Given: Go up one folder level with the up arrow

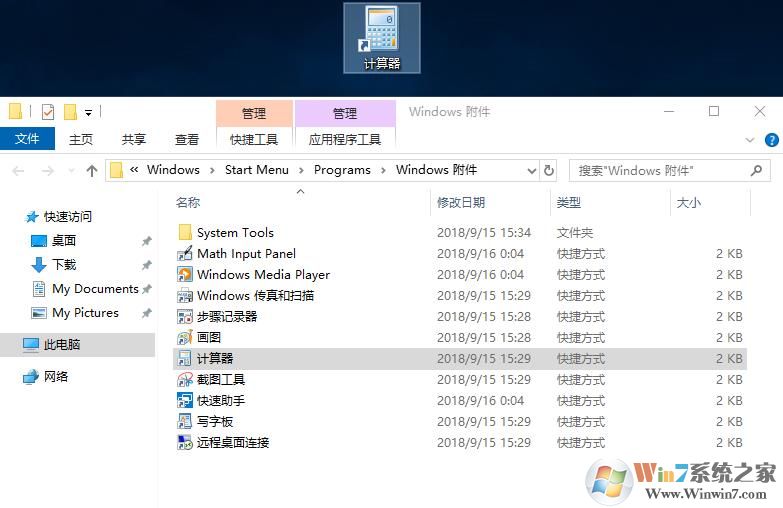Looking at the screenshot, I should pos(92,171).
